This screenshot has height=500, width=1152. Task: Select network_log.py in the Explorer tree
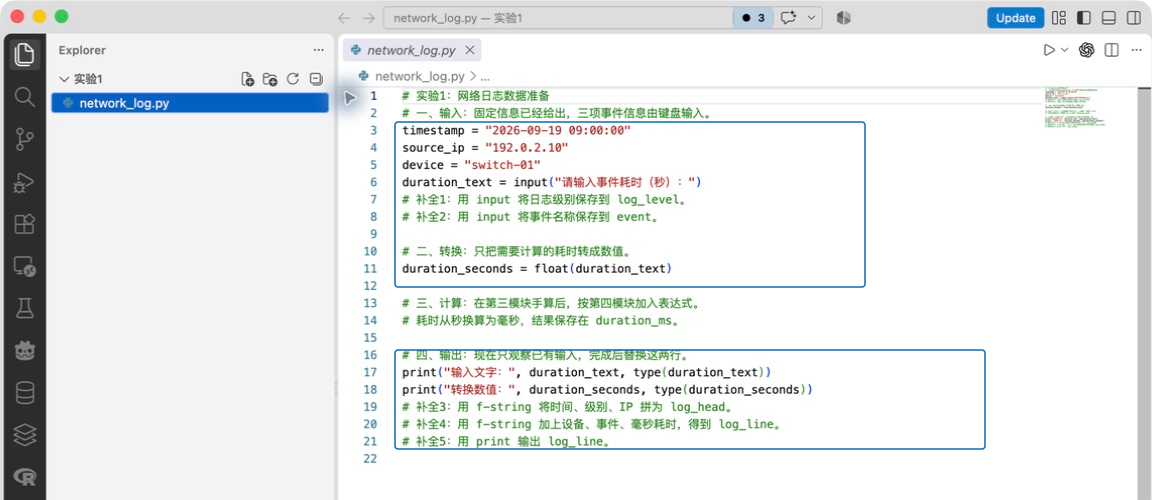190,104
